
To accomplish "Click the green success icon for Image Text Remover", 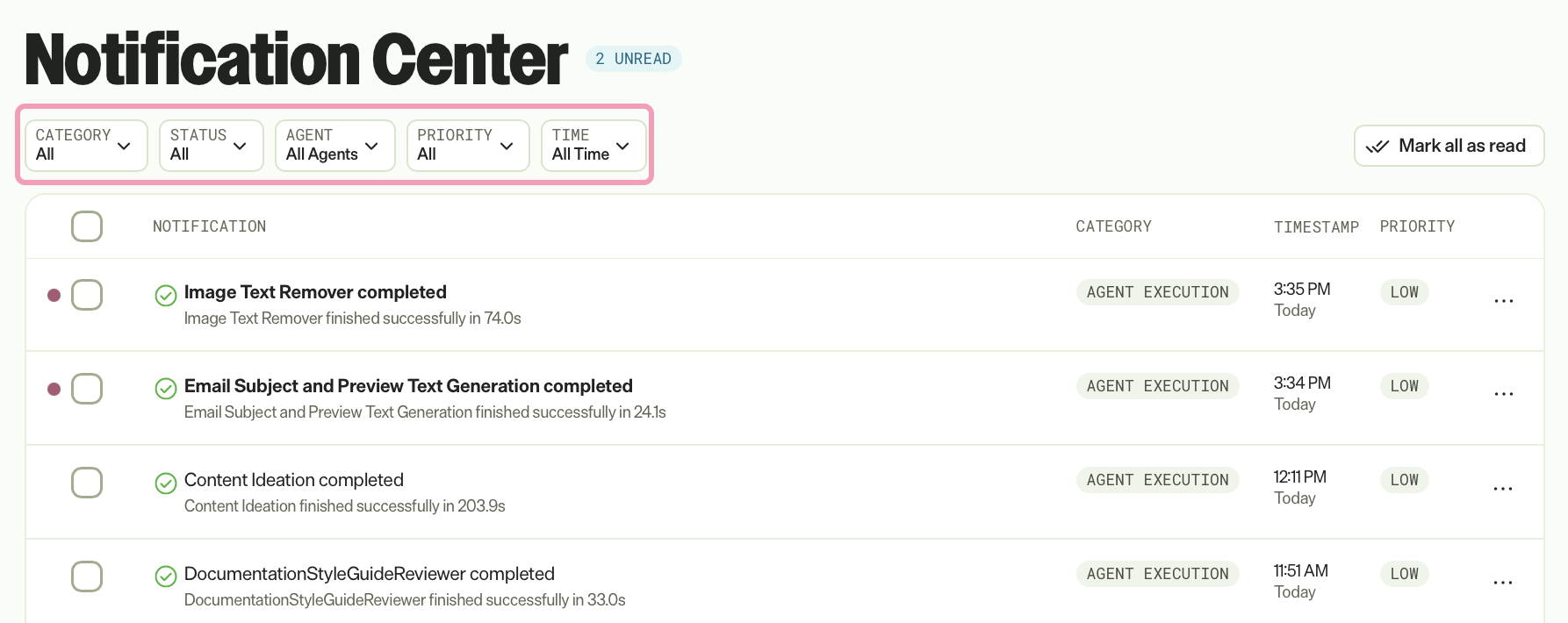I will coord(166,296).
